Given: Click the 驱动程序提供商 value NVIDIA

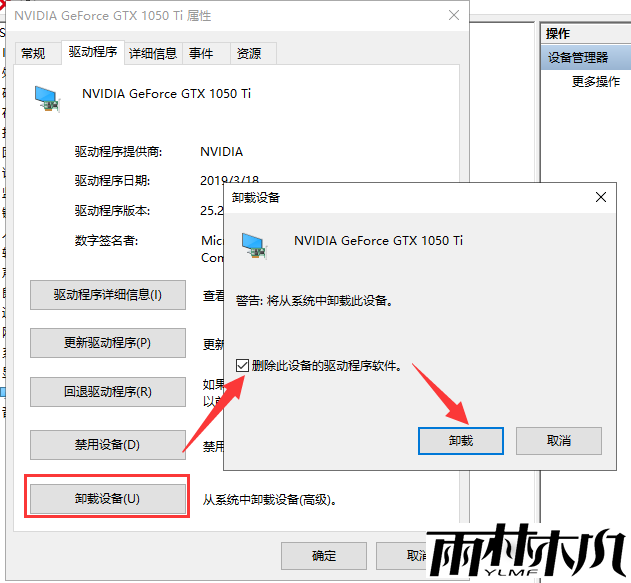Looking at the screenshot, I should (222, 152).
